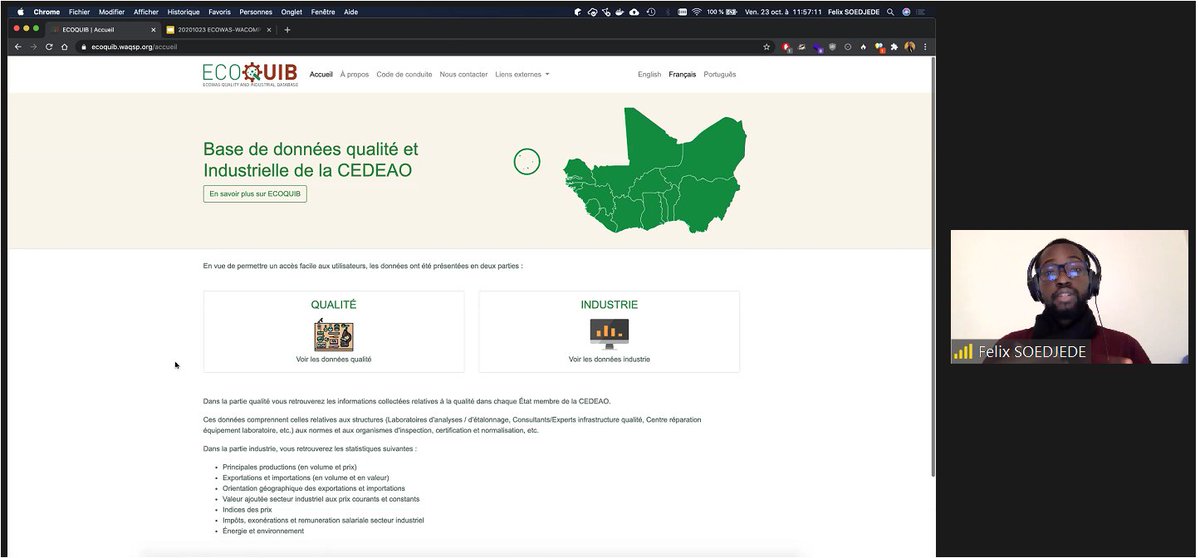Open Siri icon in the menu bar
This screenshot has width=1200, height=558.
(906, 12)
